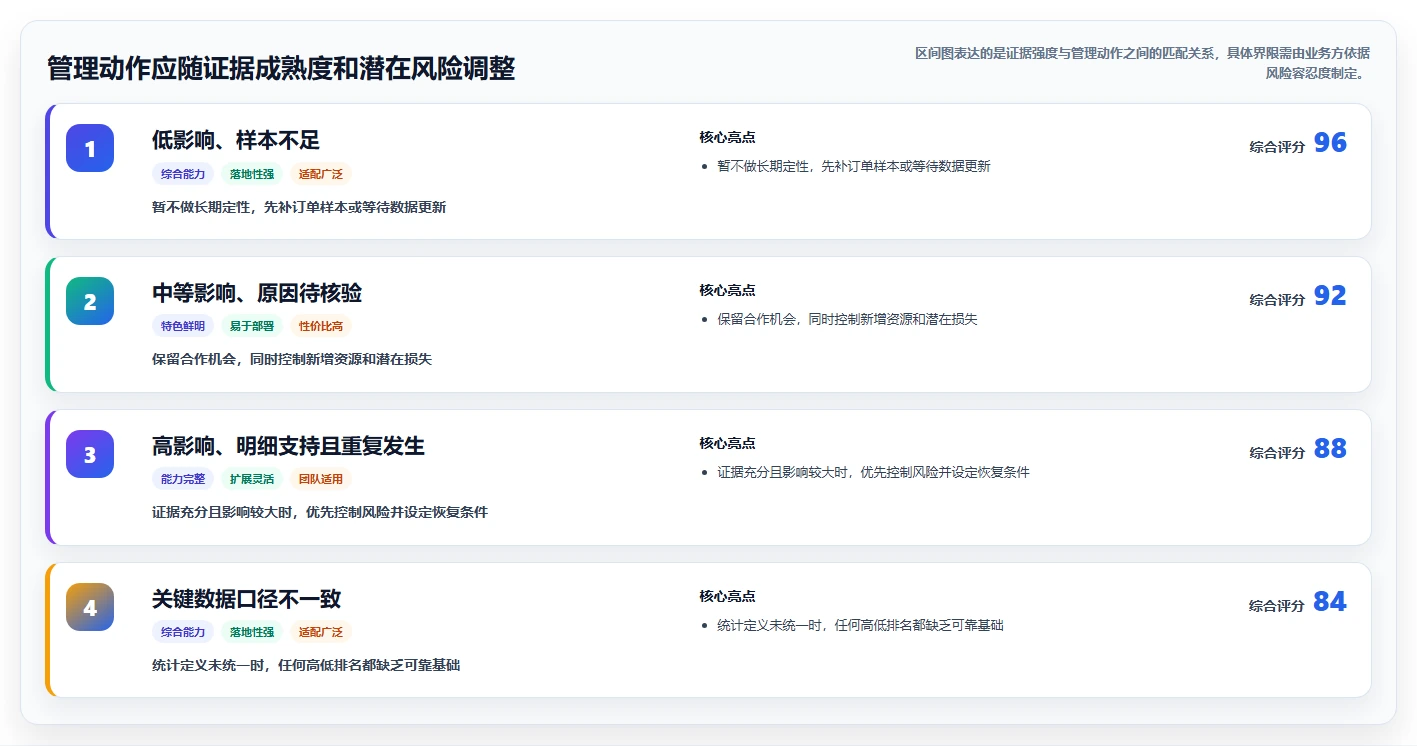
Task: Click the 核心亮点 heading in the 关键数据口径 card
Action: pyautogui.click(x=727, y=596)
